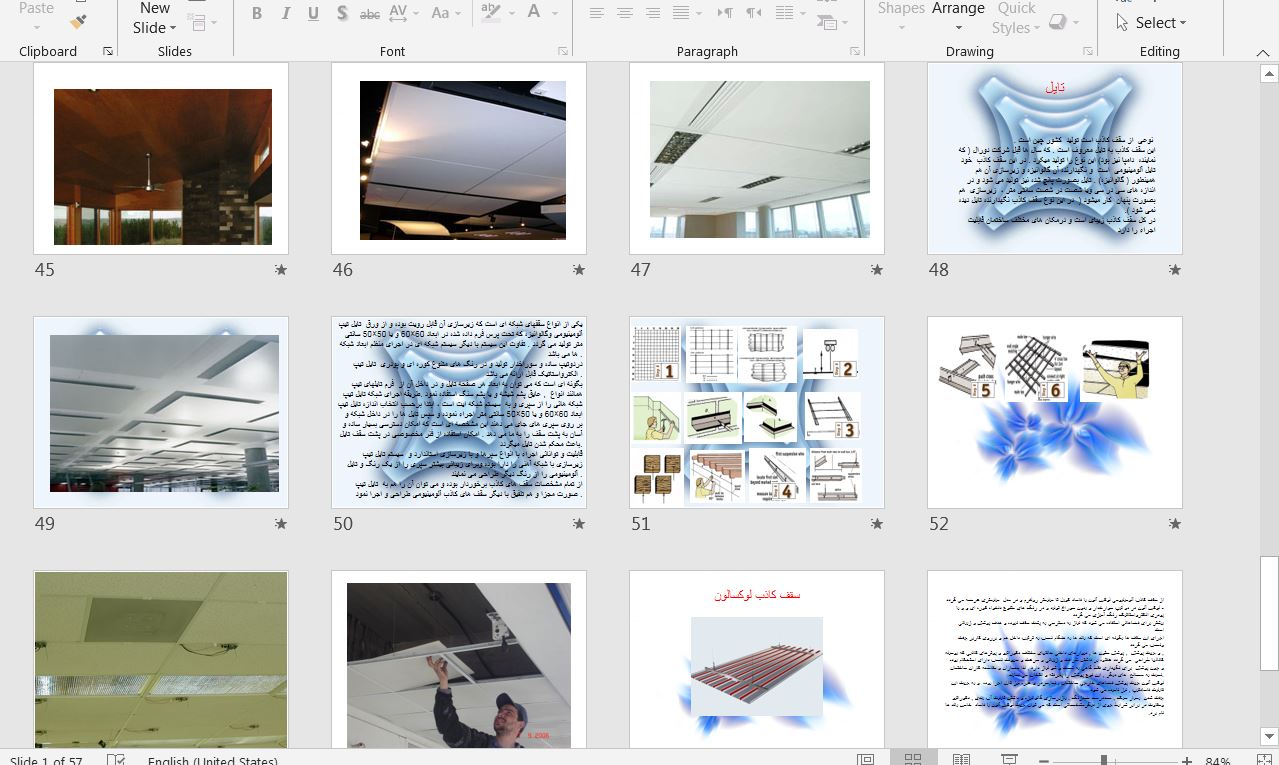Viewport: 1279px width, 765px height.
Task: Toggle Italic formatting
Action: click(286, 13)
